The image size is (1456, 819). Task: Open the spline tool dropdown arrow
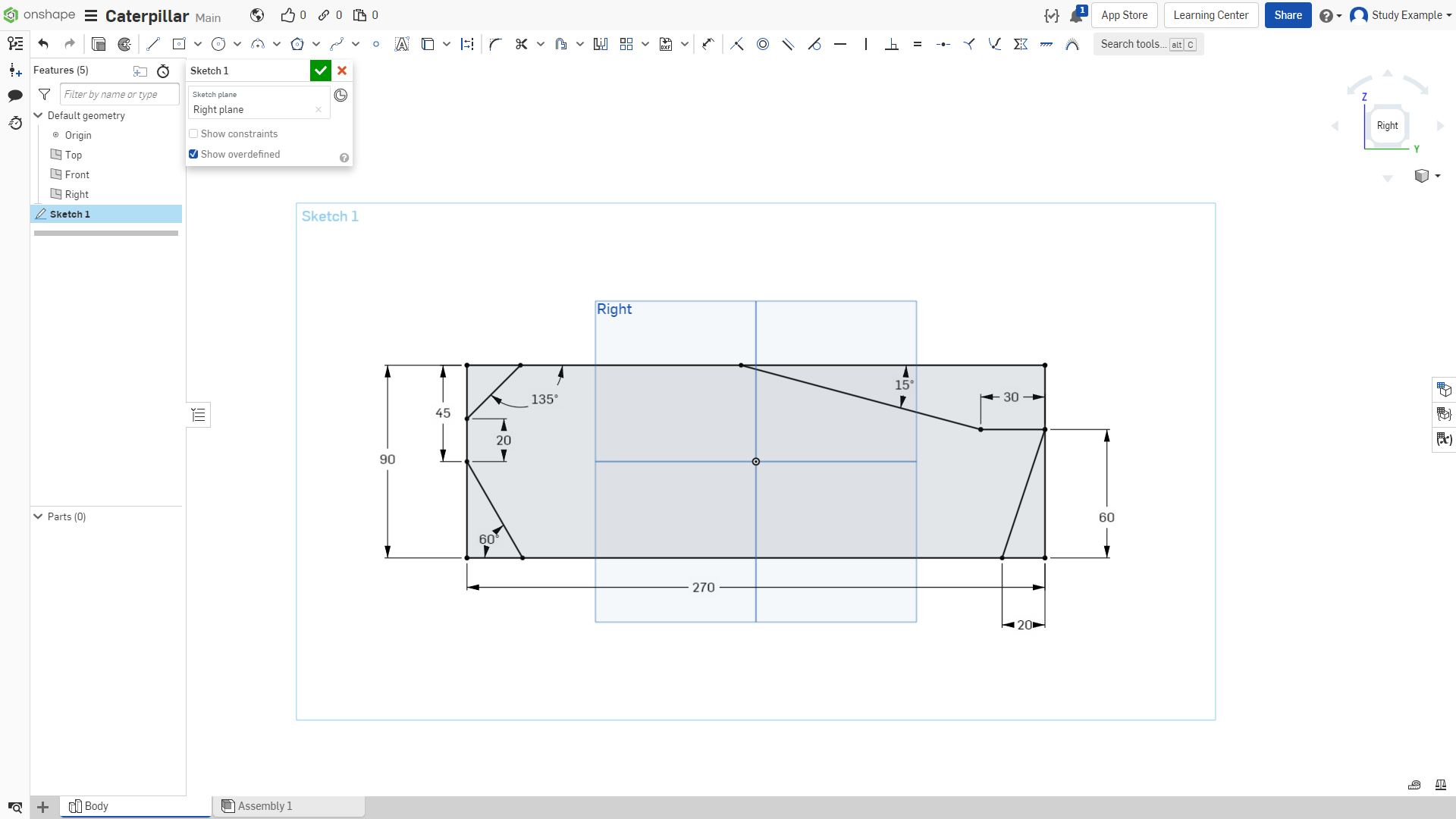coord(356,44)
